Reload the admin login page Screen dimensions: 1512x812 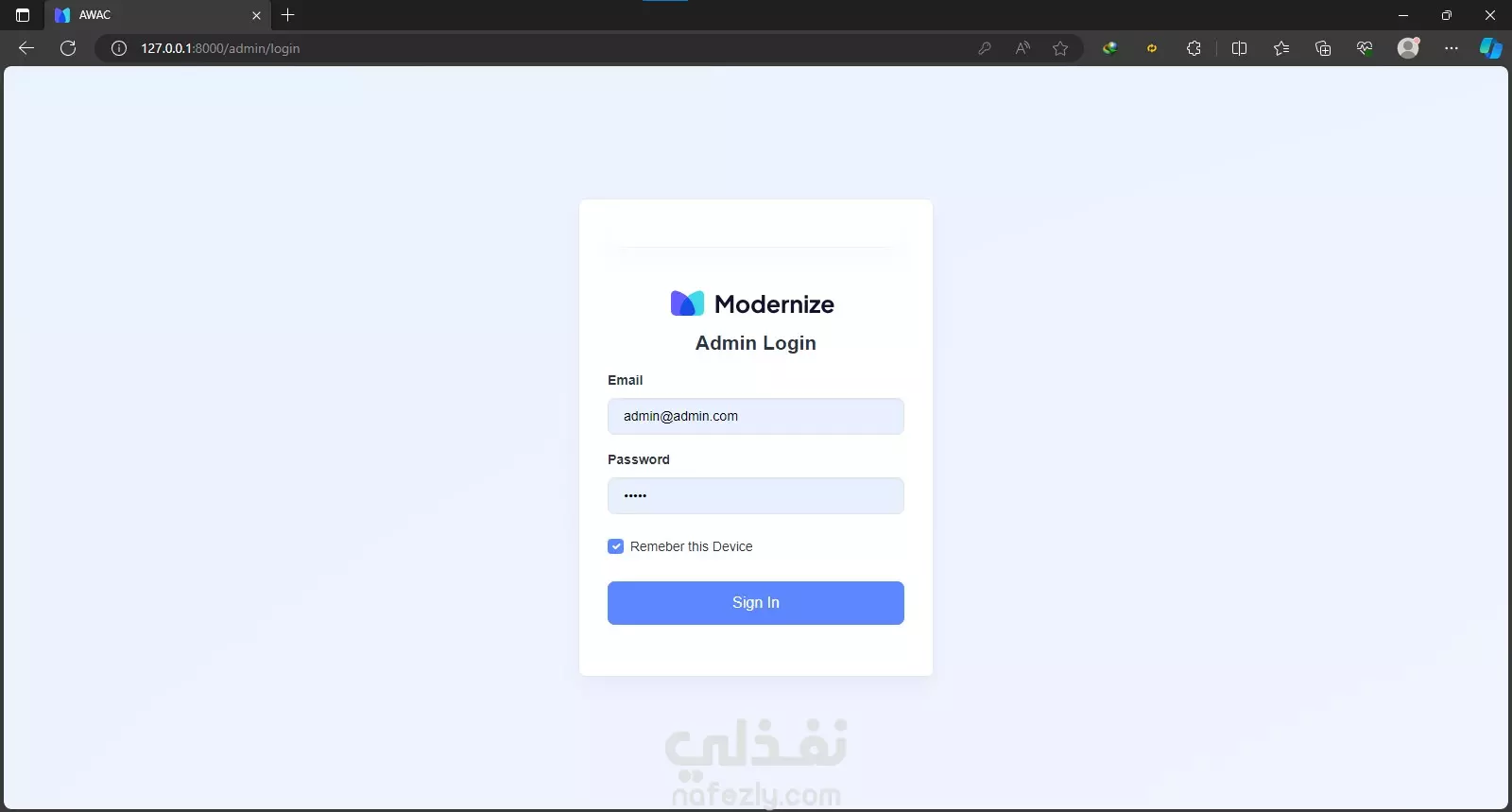point(68,48)
